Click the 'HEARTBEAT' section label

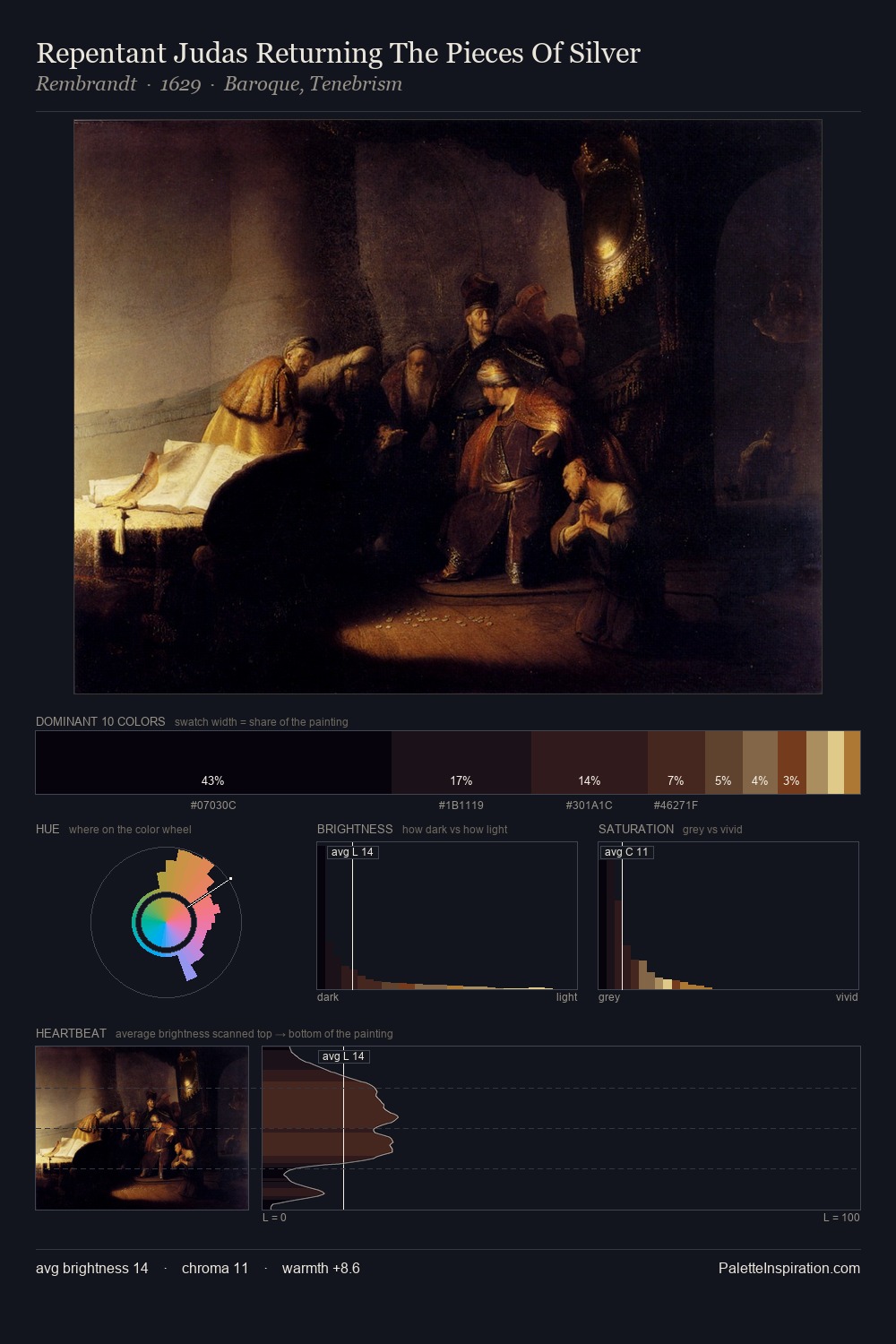[x=71, y=1033]
